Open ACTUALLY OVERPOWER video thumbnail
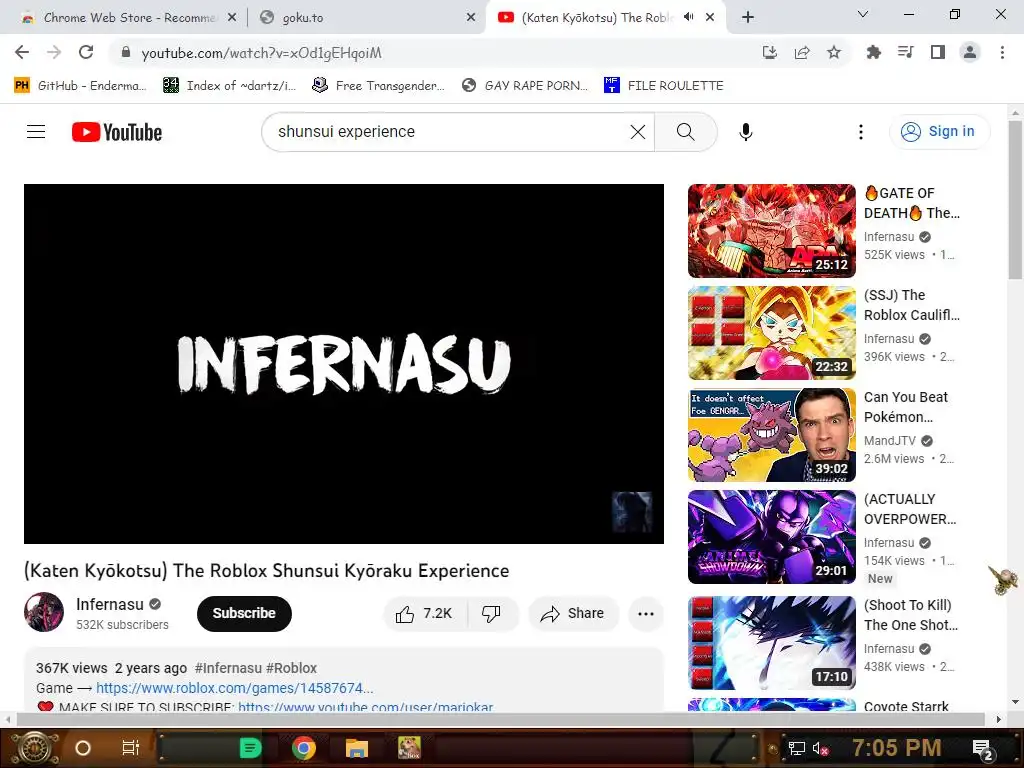Viewport: 1024px width, 768px height. (771, 537)
